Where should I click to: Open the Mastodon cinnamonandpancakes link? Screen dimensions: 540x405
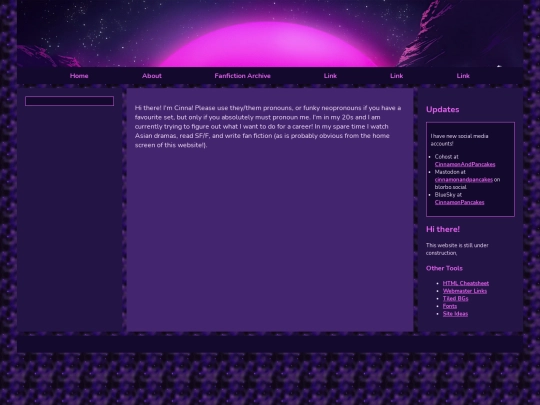pos(464,179)
